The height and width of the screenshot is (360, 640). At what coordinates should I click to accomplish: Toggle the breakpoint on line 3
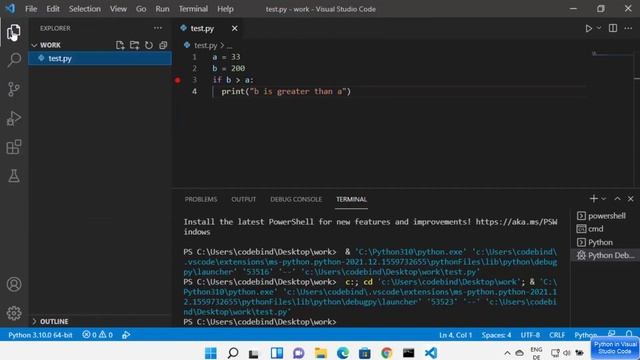pos(177,80)
